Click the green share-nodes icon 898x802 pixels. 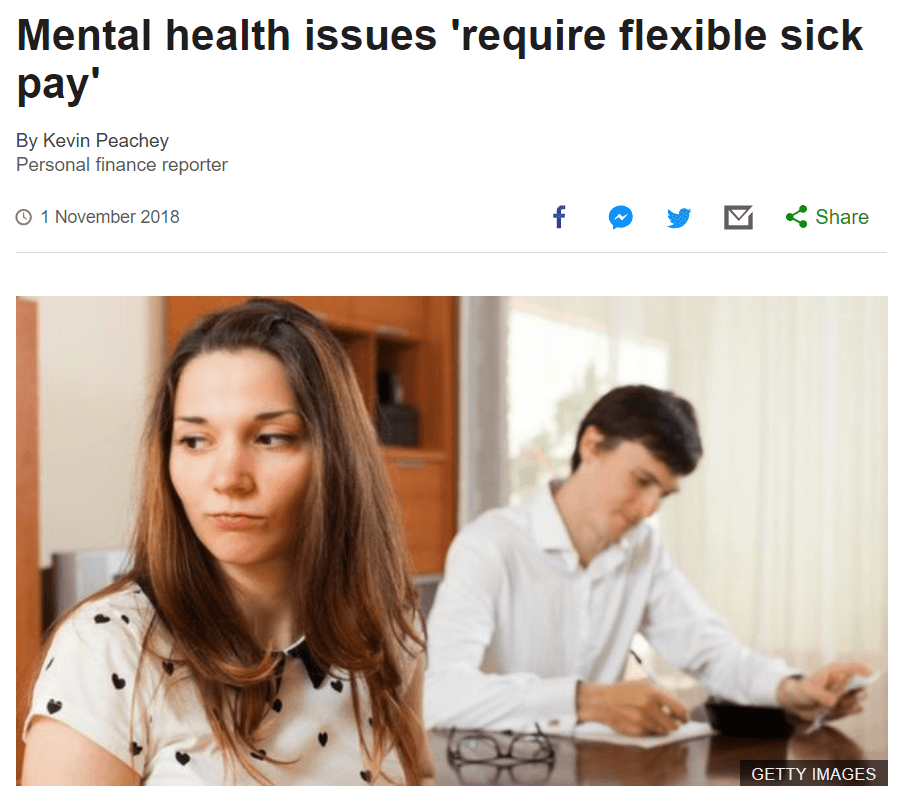[797, 217]
